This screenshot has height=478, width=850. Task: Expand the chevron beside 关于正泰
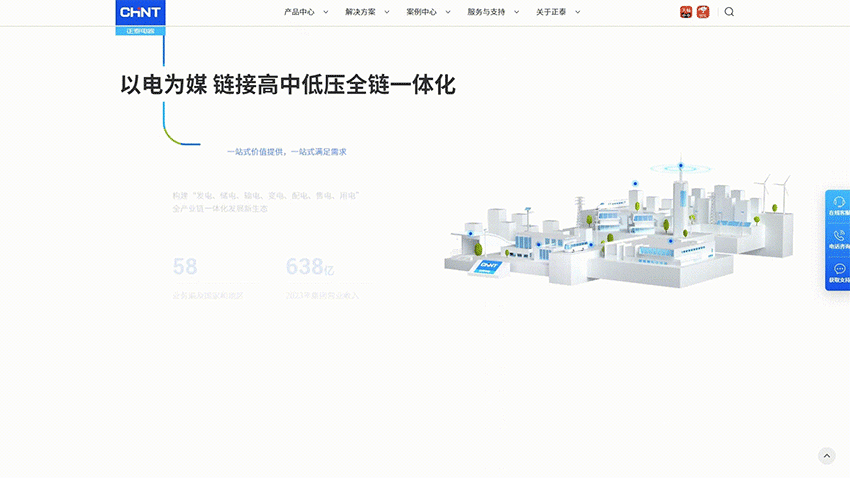[x=578, y=12]
